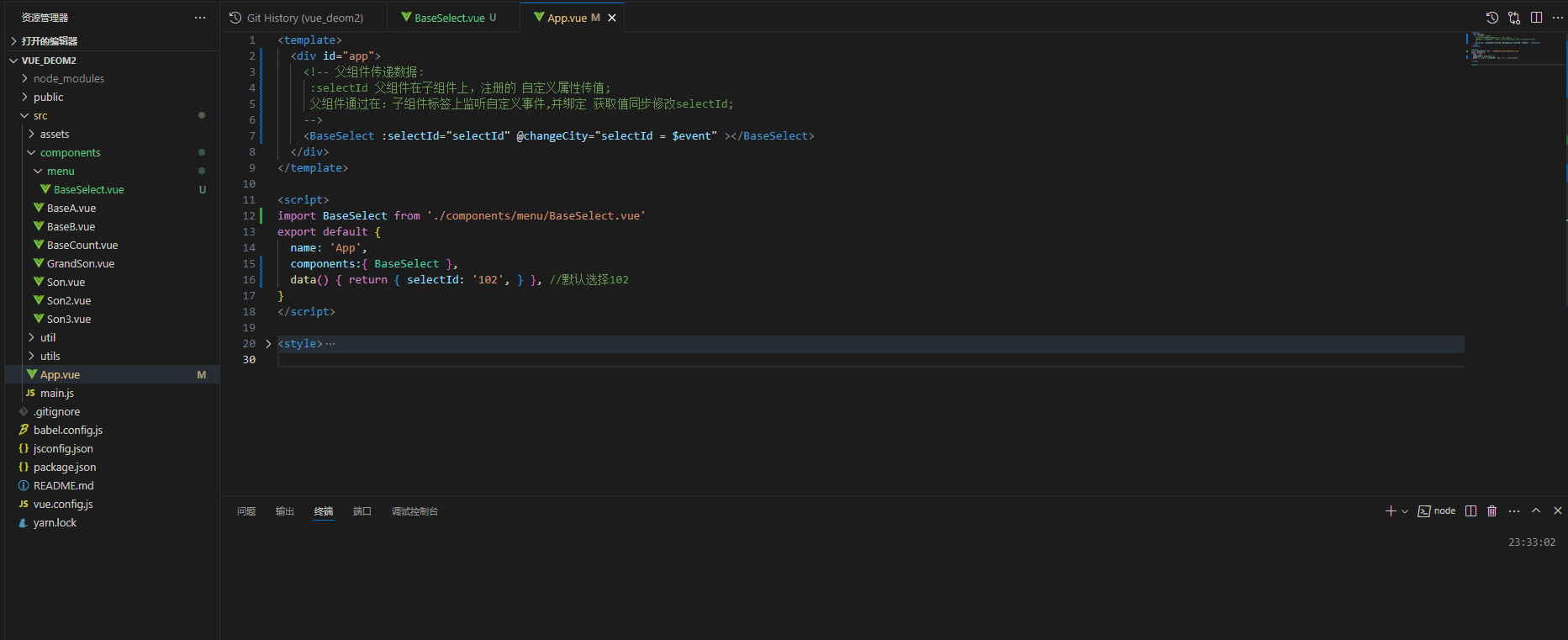This screenshot has width=1568, height=640.
Task: Open the 输出 (Output) panel tab
Action: click(285, 511)
